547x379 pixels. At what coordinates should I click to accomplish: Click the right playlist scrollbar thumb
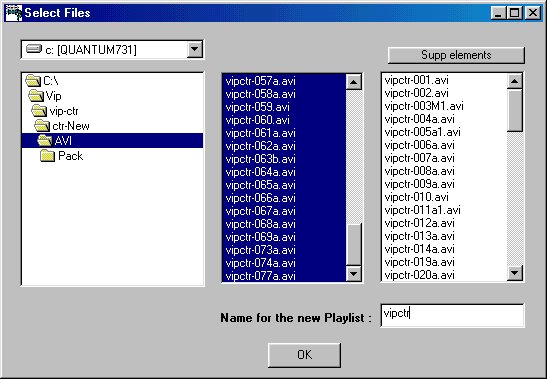[x=515, y=110]
